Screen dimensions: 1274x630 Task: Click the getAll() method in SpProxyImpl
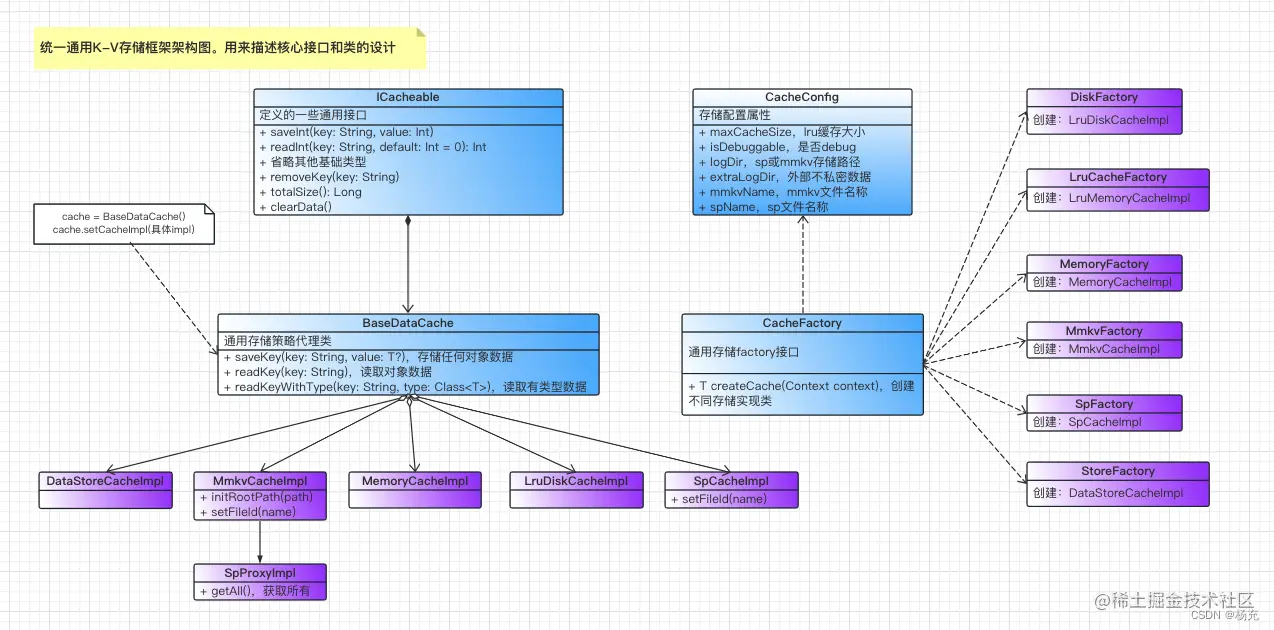click(x=255, y=591)
